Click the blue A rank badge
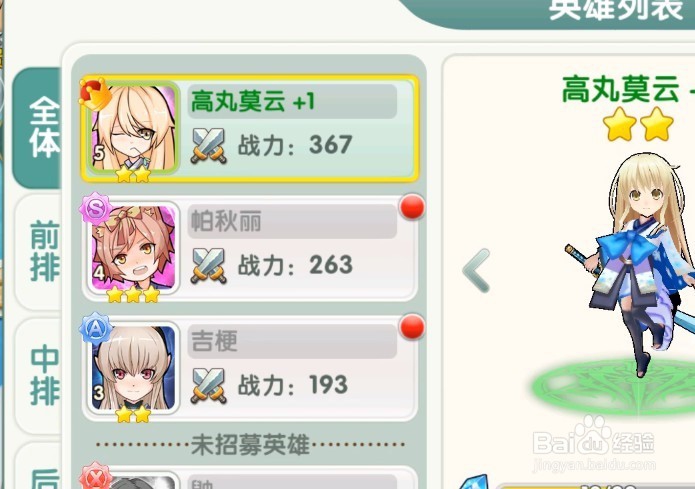The width and height of the screenshot is (695, 489). [x=95, y=329]
